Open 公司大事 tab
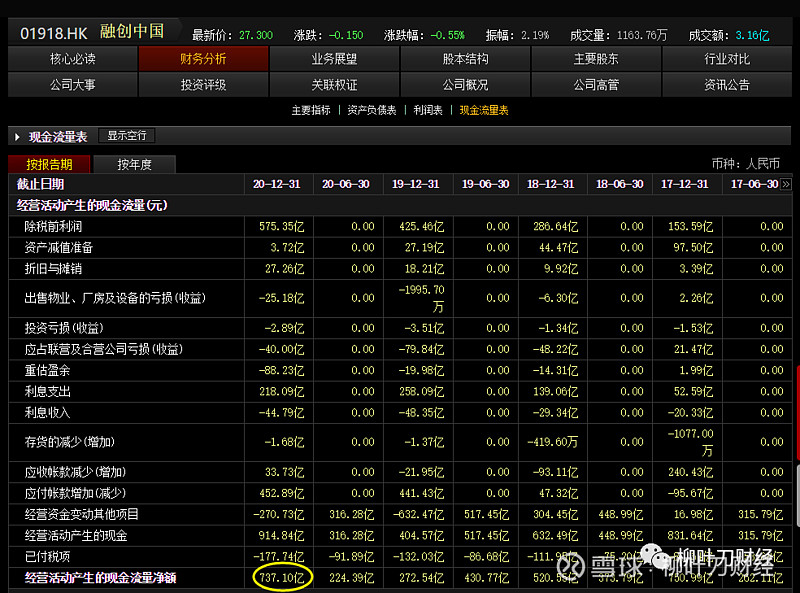This screenshot has height=593, width=800. (x=72, y=85)
